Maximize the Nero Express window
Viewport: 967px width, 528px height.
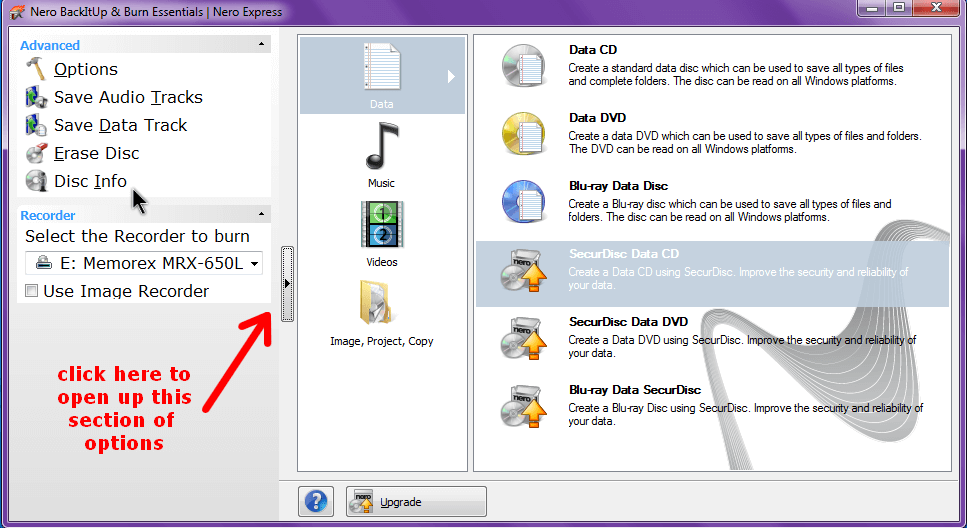899,8
